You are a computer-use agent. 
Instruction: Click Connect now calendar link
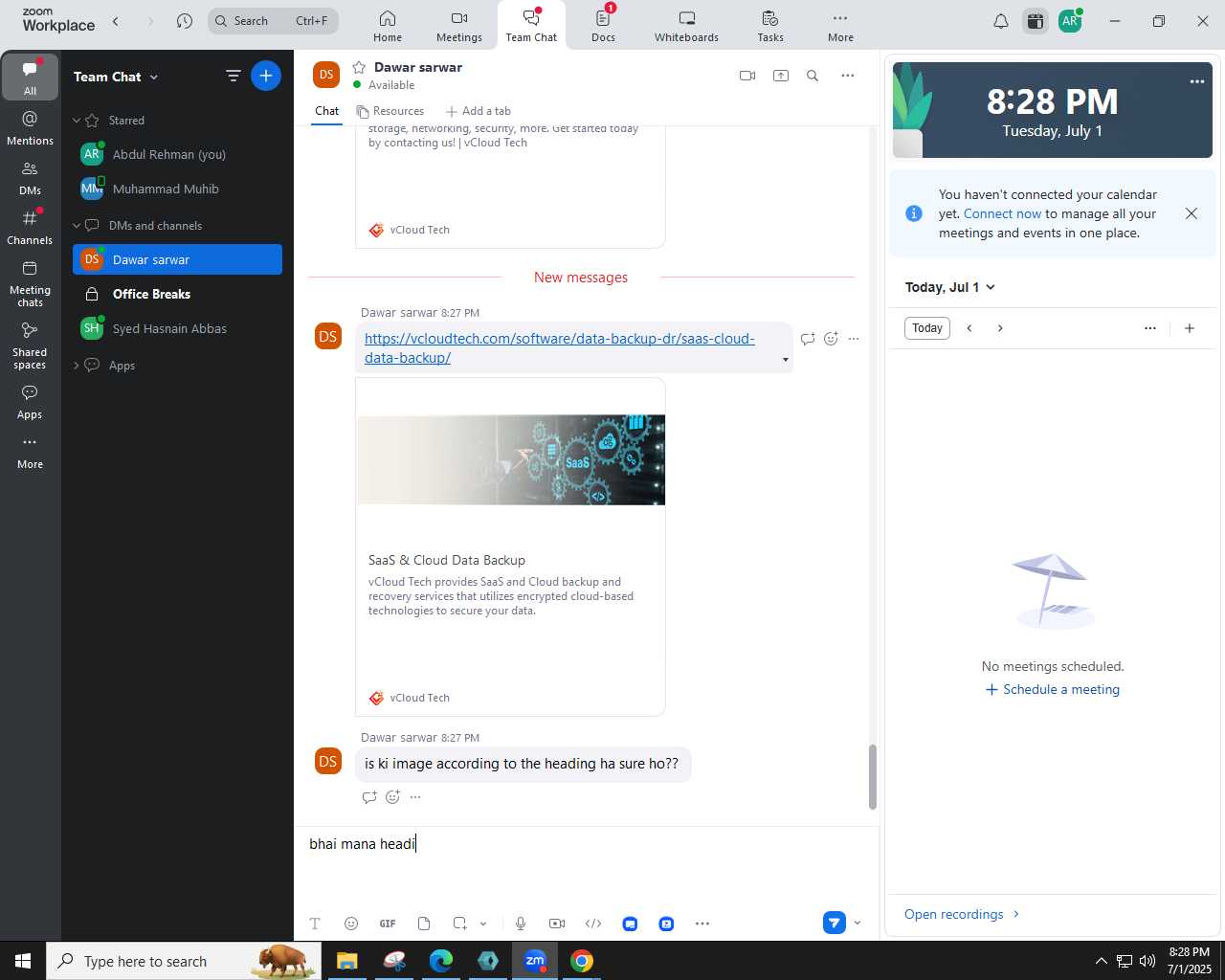click(x=1002, y=214)
